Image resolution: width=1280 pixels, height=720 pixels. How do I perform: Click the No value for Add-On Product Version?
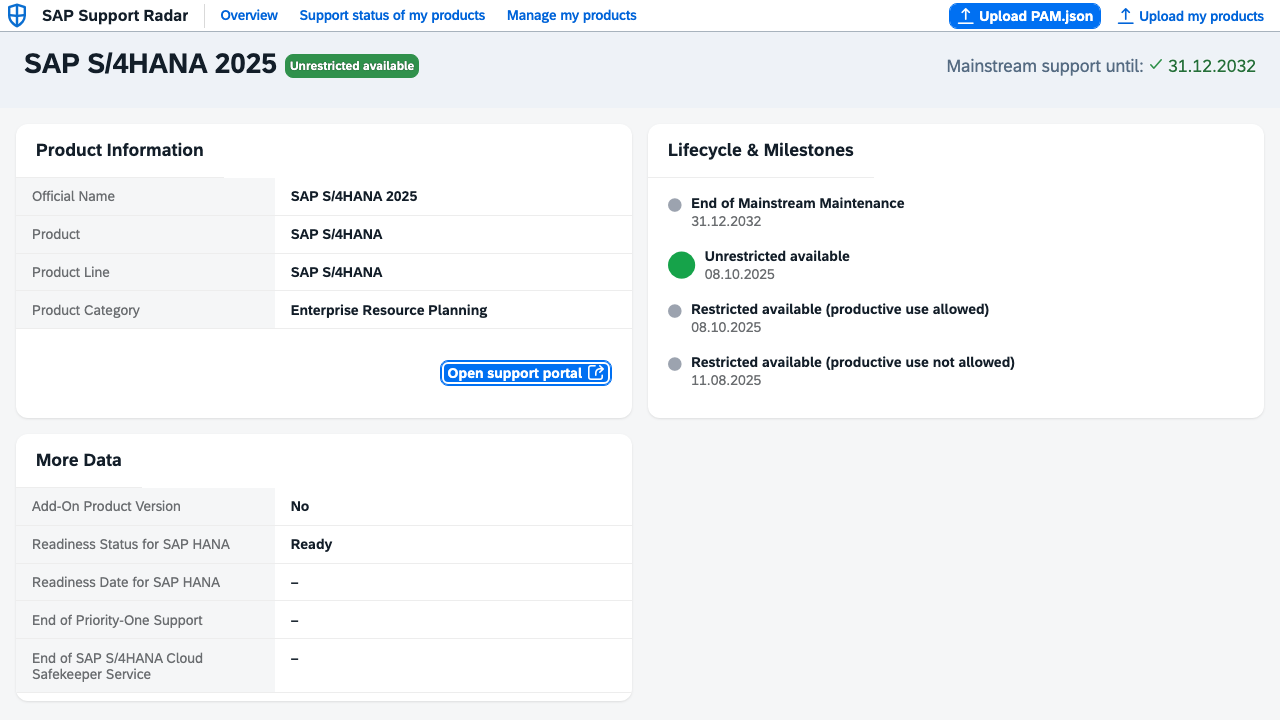[300, 506]
